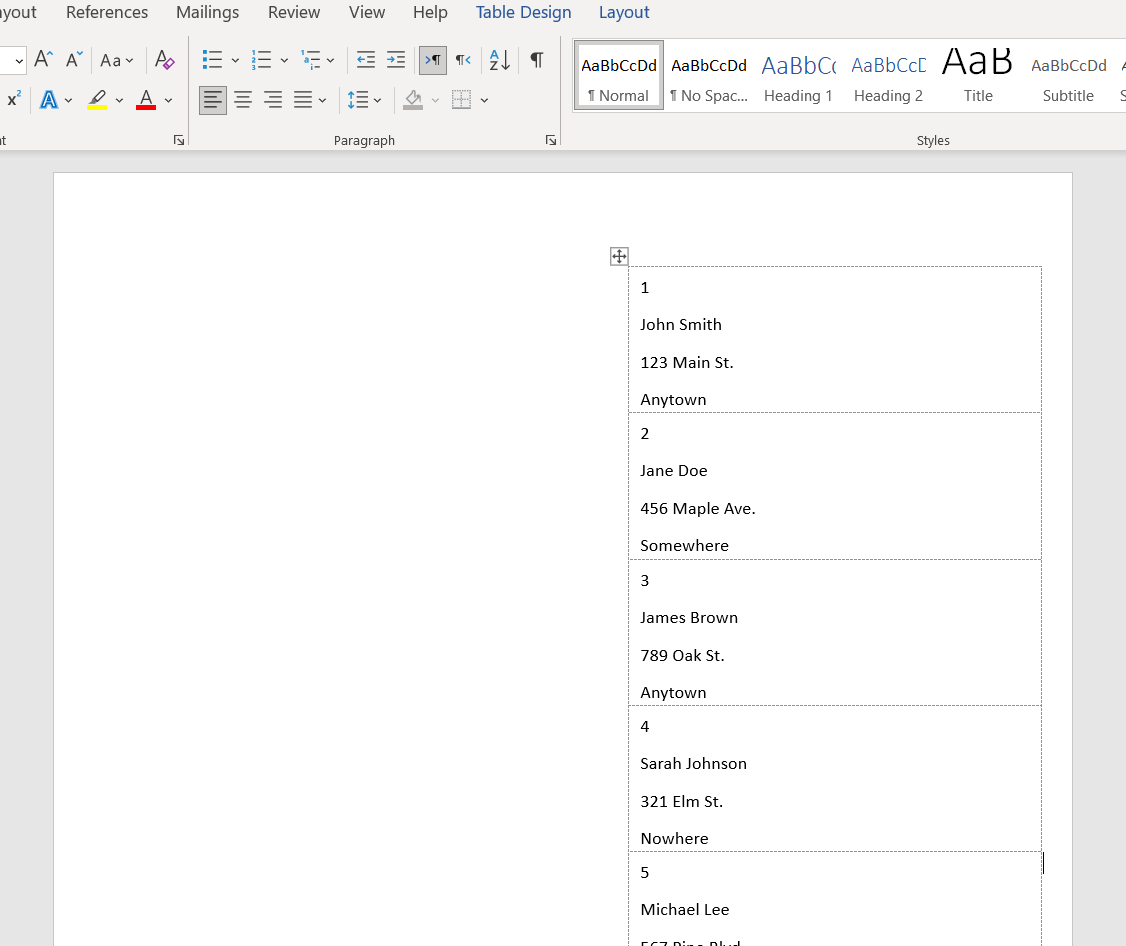Increase the paragraph indent
1126x946 pixels.
tap(395, 60)
